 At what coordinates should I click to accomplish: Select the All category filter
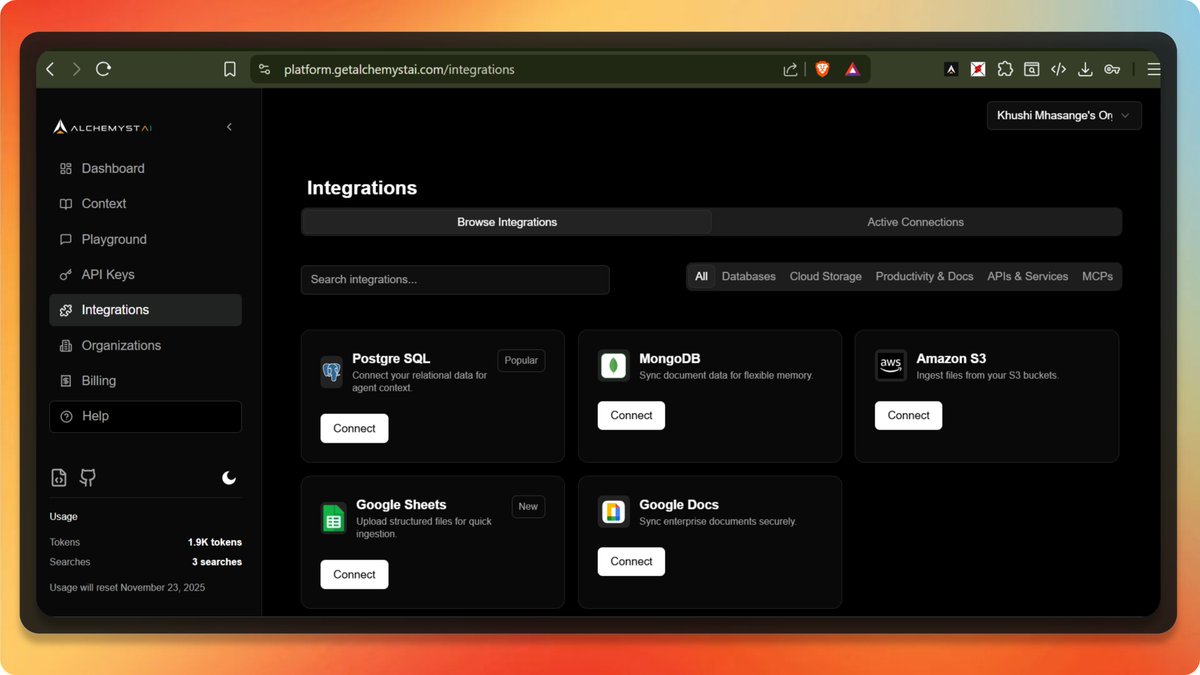(701, 277)
